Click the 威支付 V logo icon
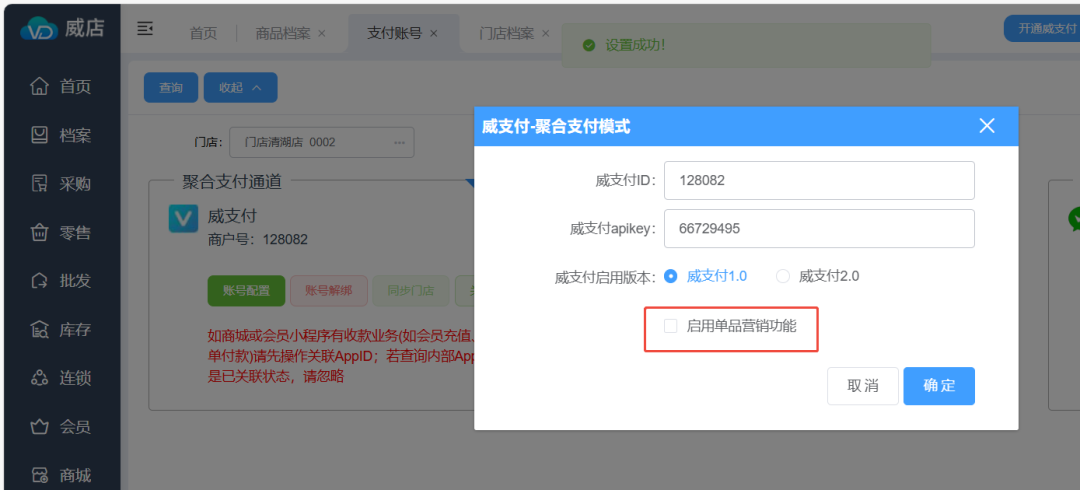The image size is (1080, 490). tap(183, 218)
